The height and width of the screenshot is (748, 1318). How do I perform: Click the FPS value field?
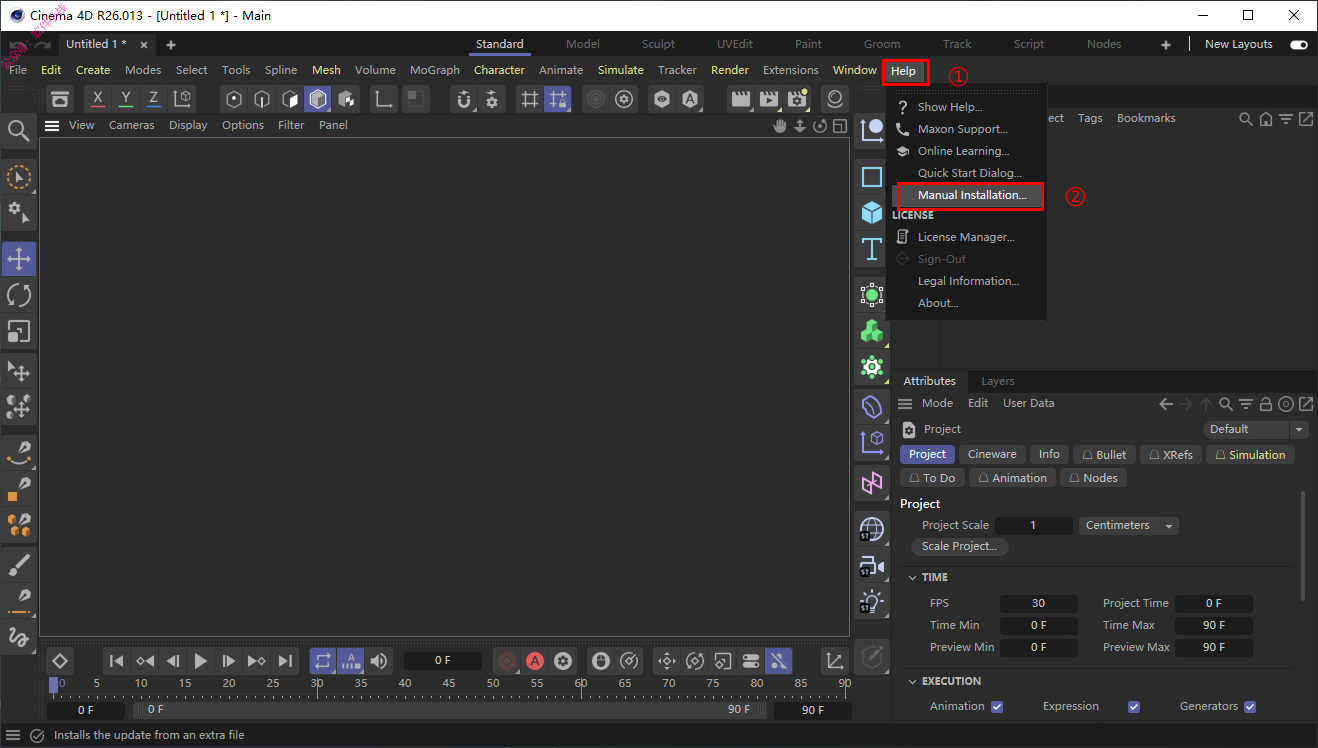[x=1038, y=603]
